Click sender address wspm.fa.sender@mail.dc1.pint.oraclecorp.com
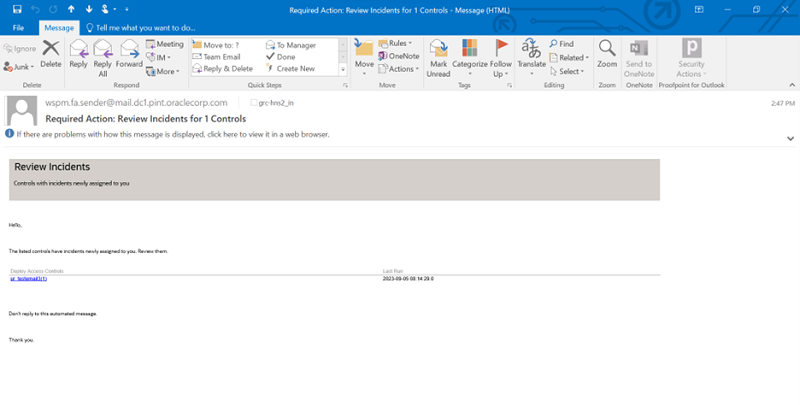800x405 pixels. (x=136, y=103)
